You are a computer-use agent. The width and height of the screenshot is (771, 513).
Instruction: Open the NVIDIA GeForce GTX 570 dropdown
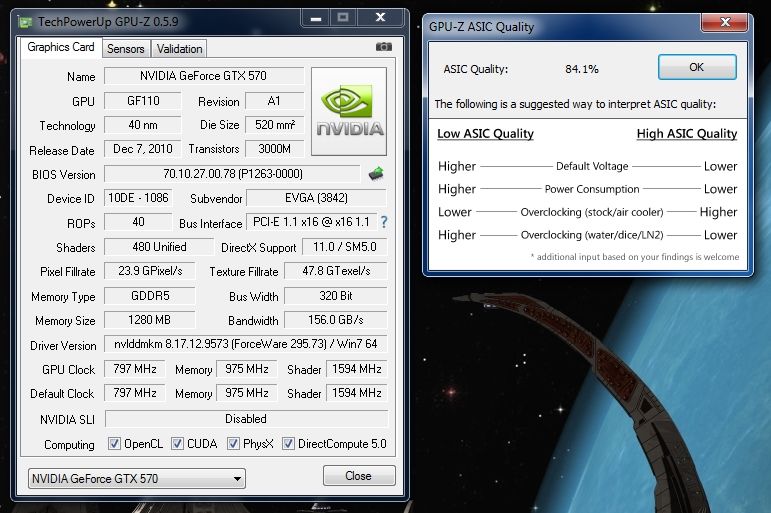137,479
